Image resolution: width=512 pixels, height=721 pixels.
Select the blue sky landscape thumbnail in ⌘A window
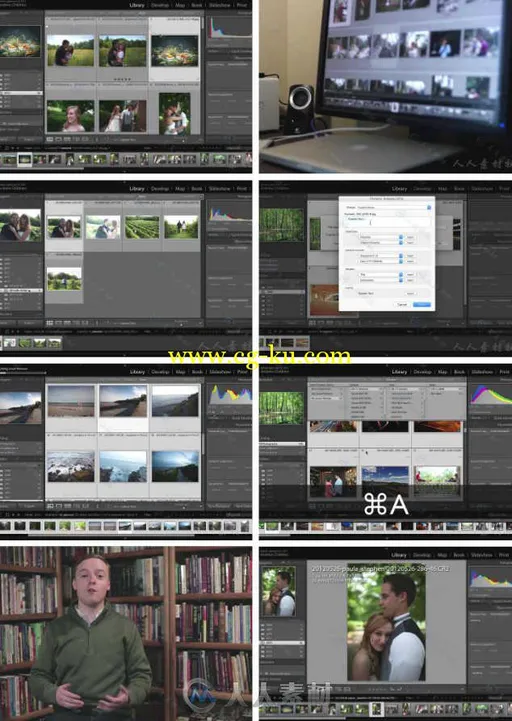tap(385, 481)
